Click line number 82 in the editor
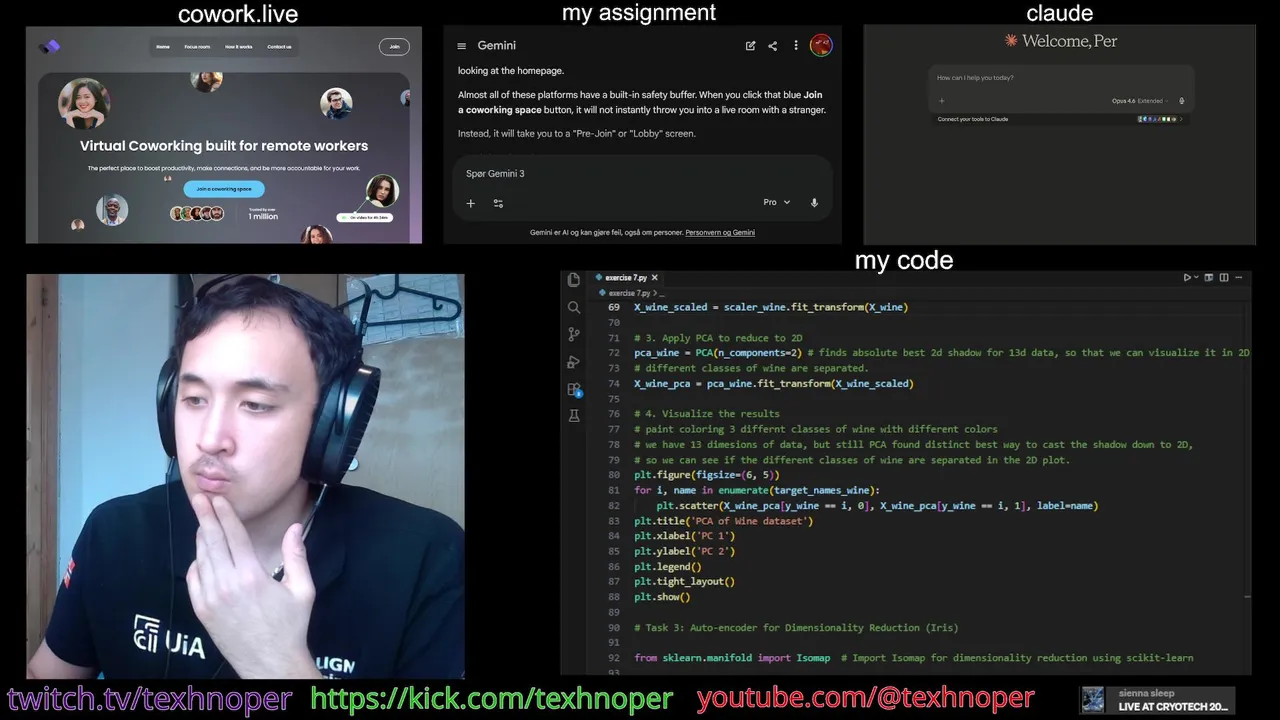 coord(614,505)
